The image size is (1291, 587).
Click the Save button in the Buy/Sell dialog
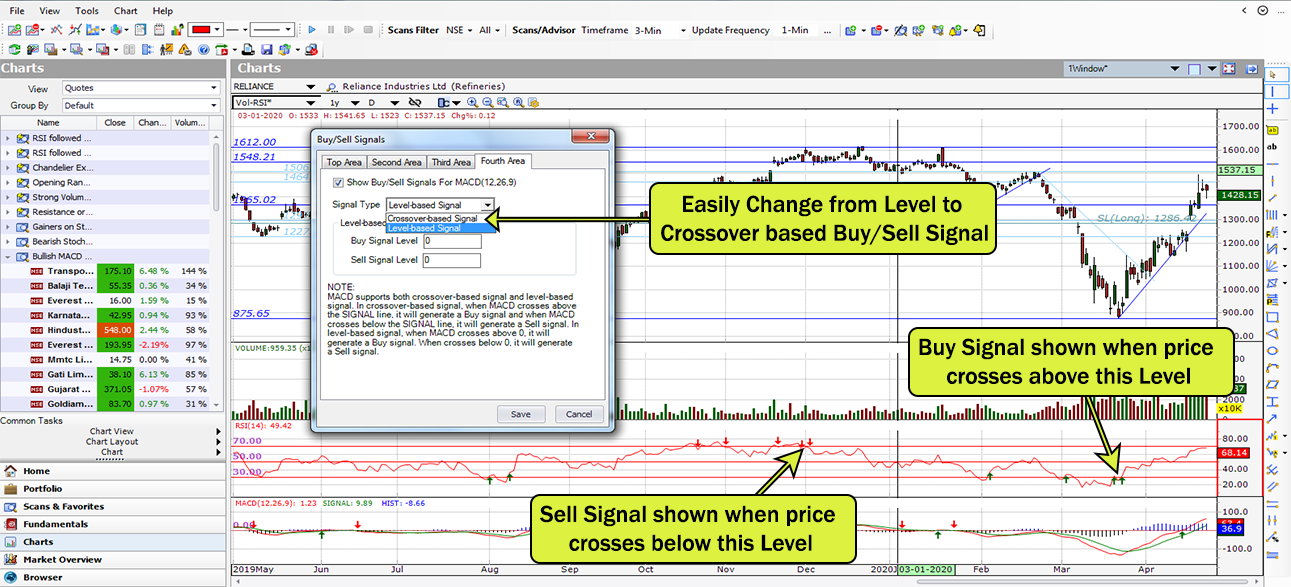[521, 414]
